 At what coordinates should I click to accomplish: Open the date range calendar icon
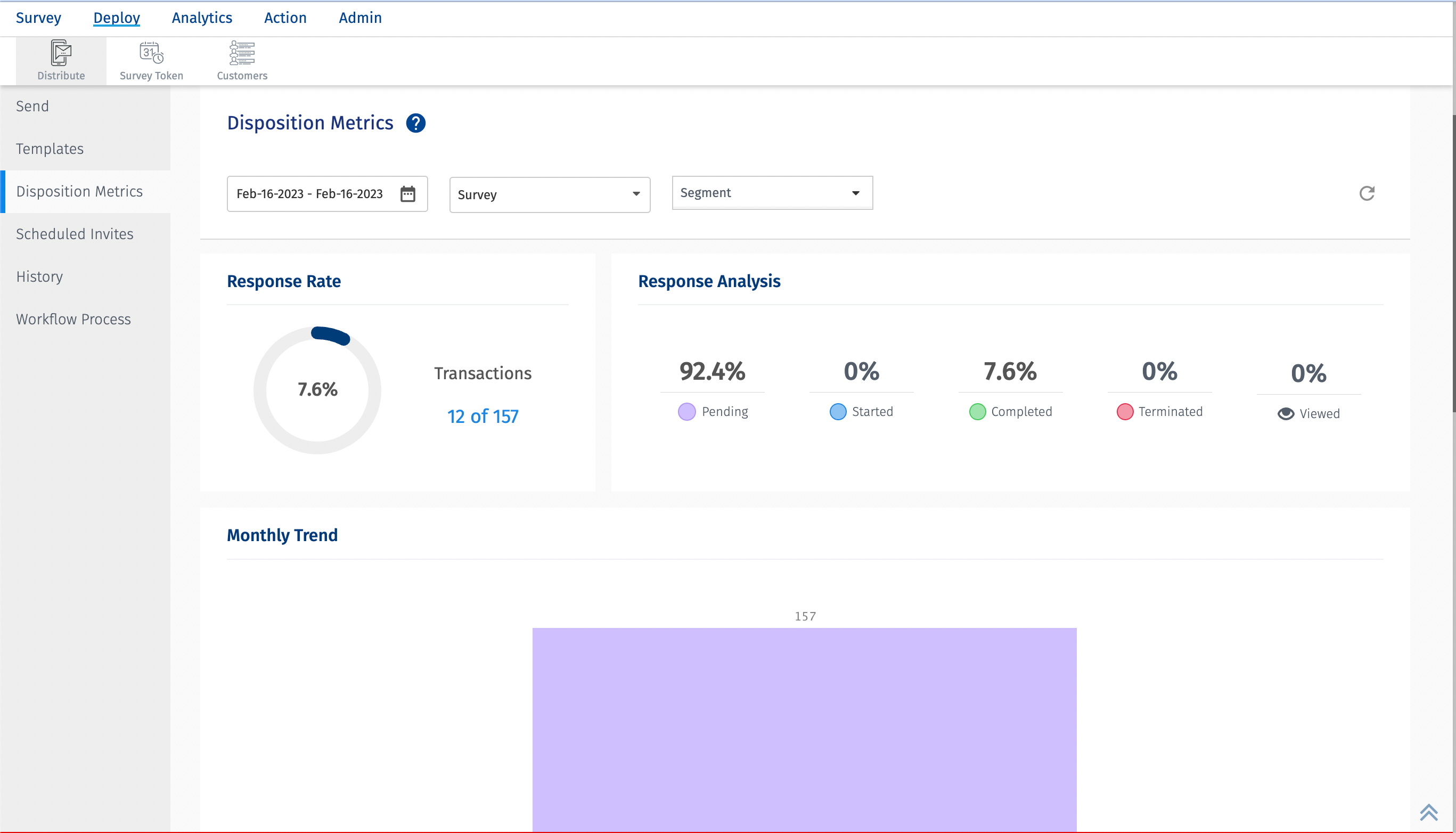tap(408, 194)
